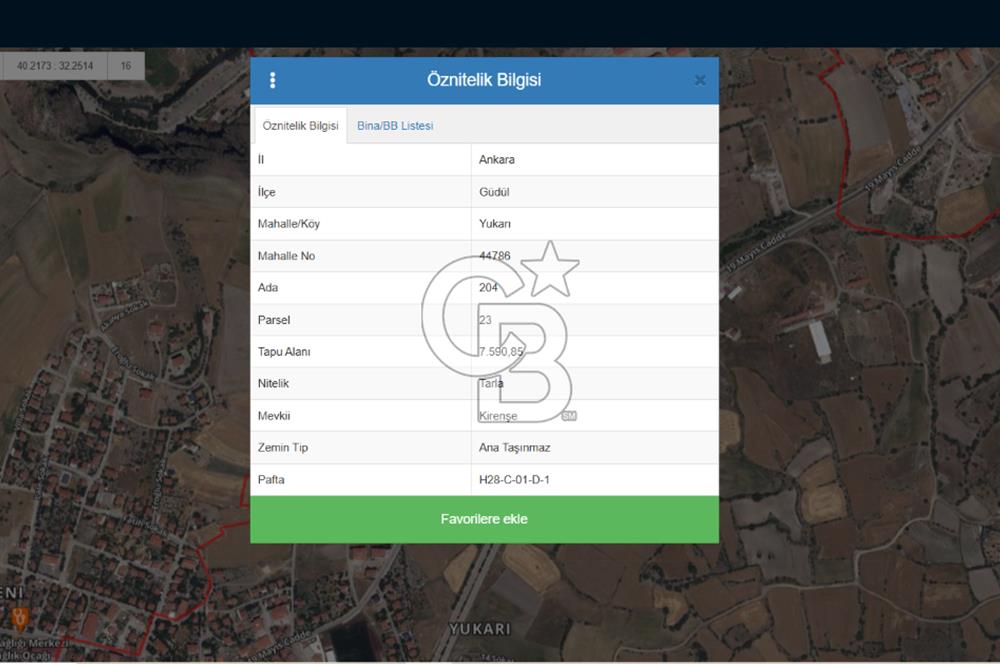Open the three-dot menu in dialog header
Screen dimensions: 1000x664
pos(273,80)
